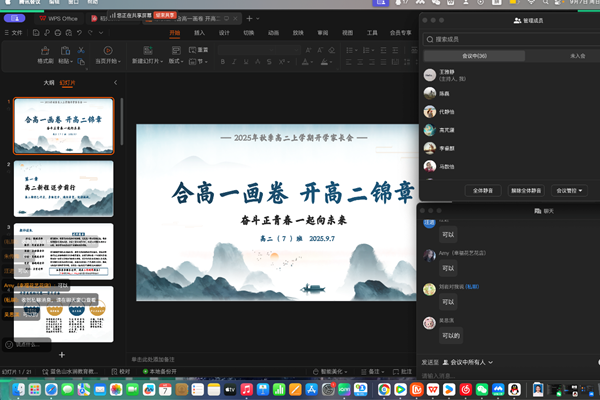Click the add slide plus icon below thumbnails

(61, 355)
